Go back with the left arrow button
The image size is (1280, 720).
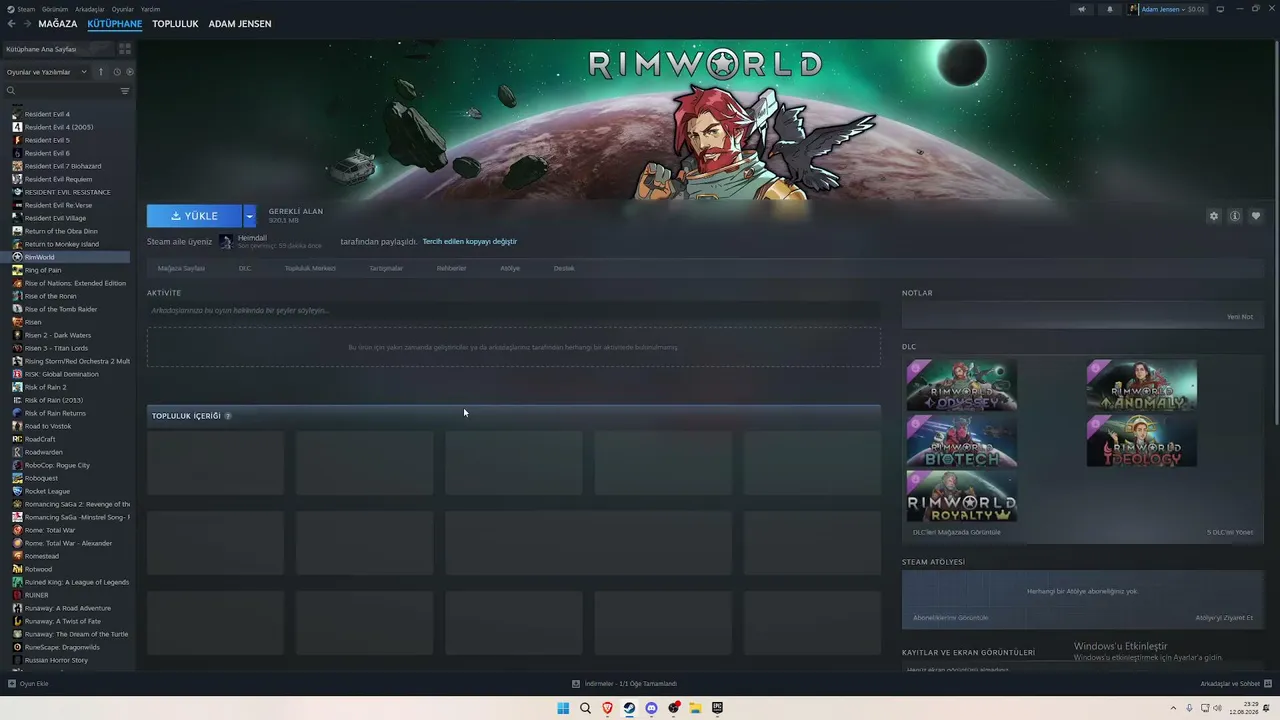pos(12,24)
